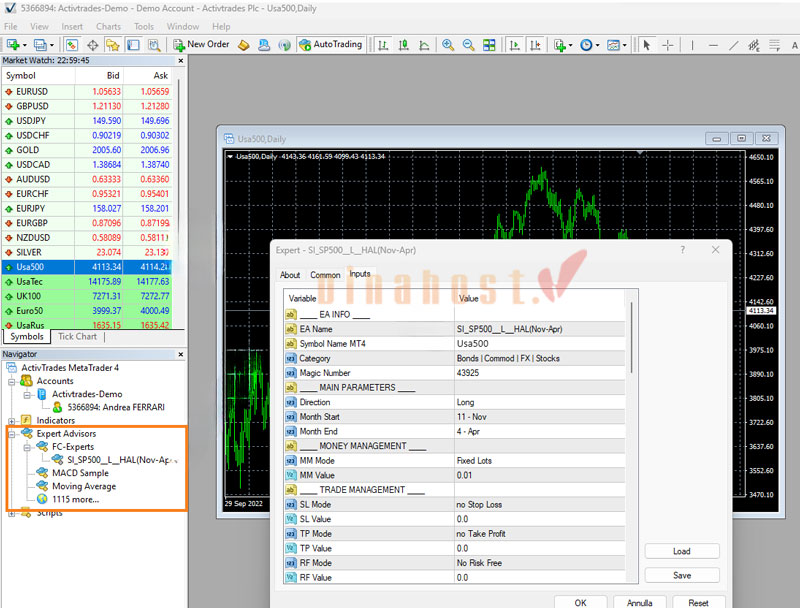The width and height of the screenshot is (800, 608).
Task: Collapse the Expert Advisors tree node
Action: click(x=12, y=434)
